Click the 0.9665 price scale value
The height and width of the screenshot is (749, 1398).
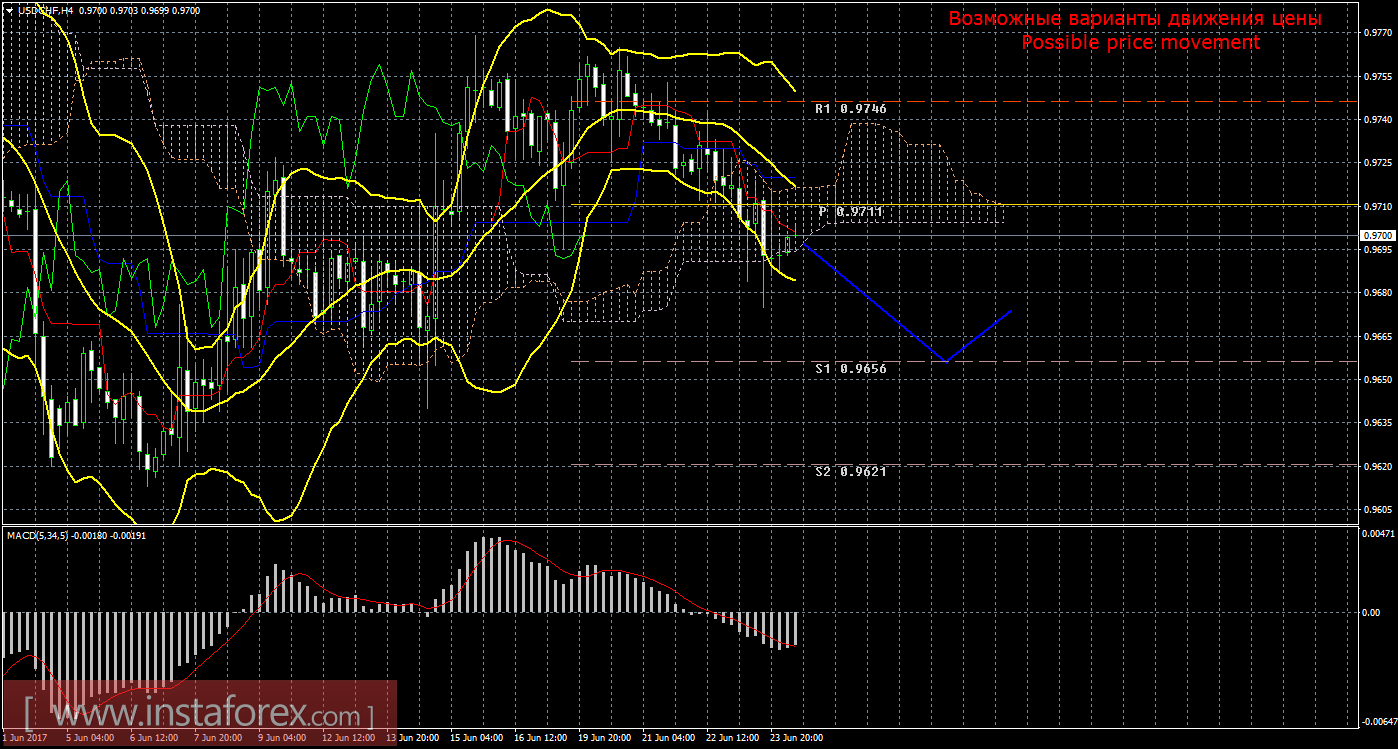pos(1377,337)
